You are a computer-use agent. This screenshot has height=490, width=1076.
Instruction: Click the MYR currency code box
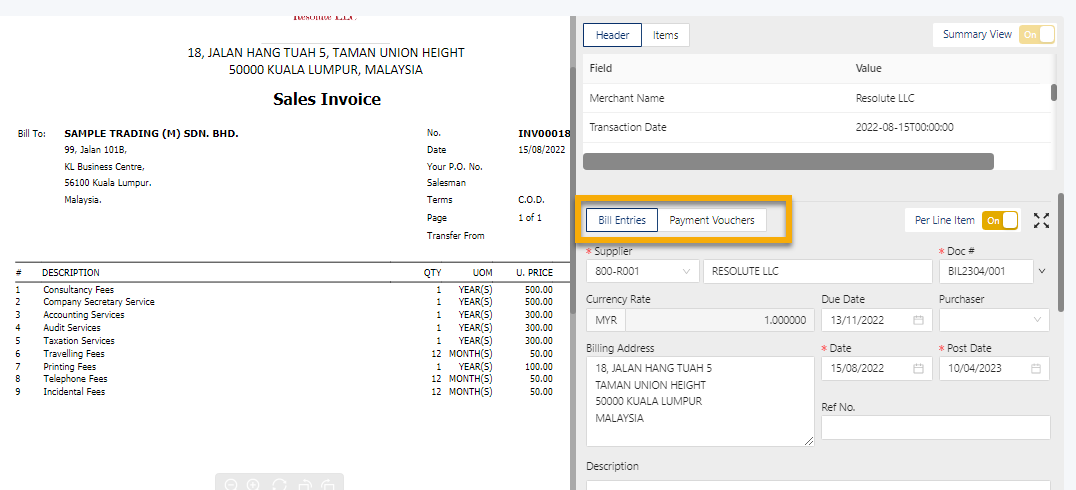(606, 320)
